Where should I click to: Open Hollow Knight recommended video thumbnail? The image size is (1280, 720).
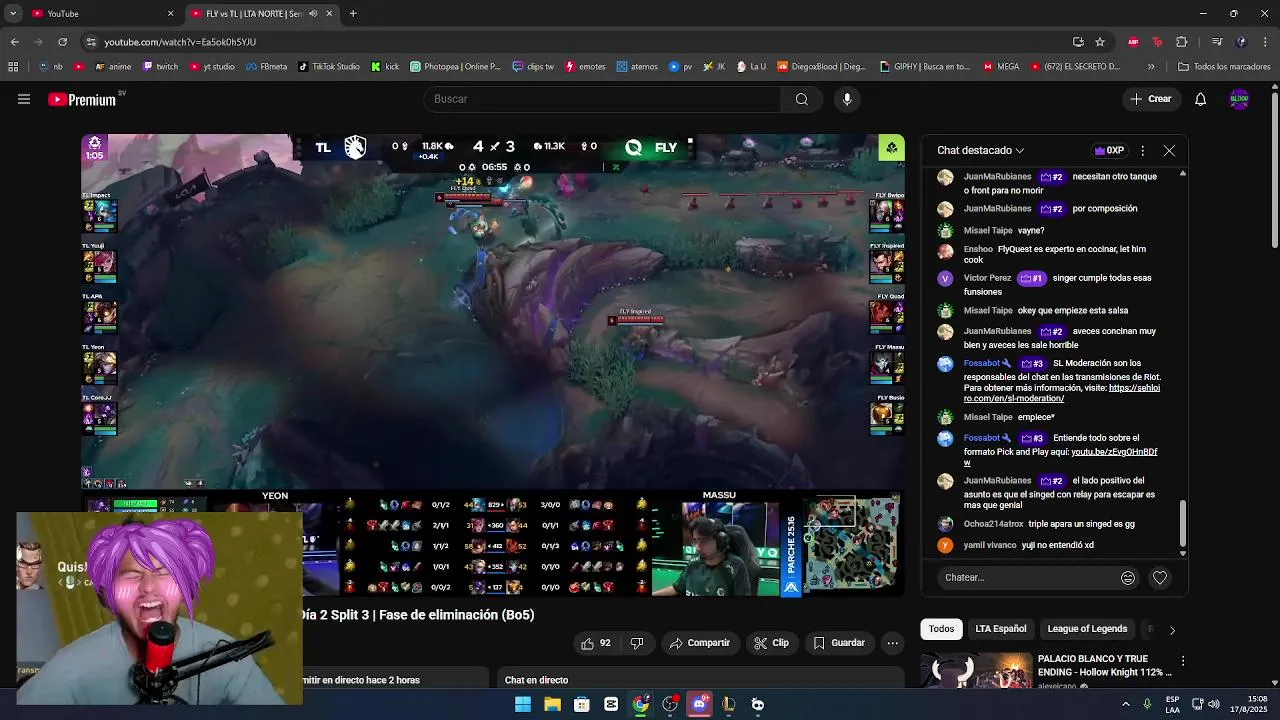976,671
